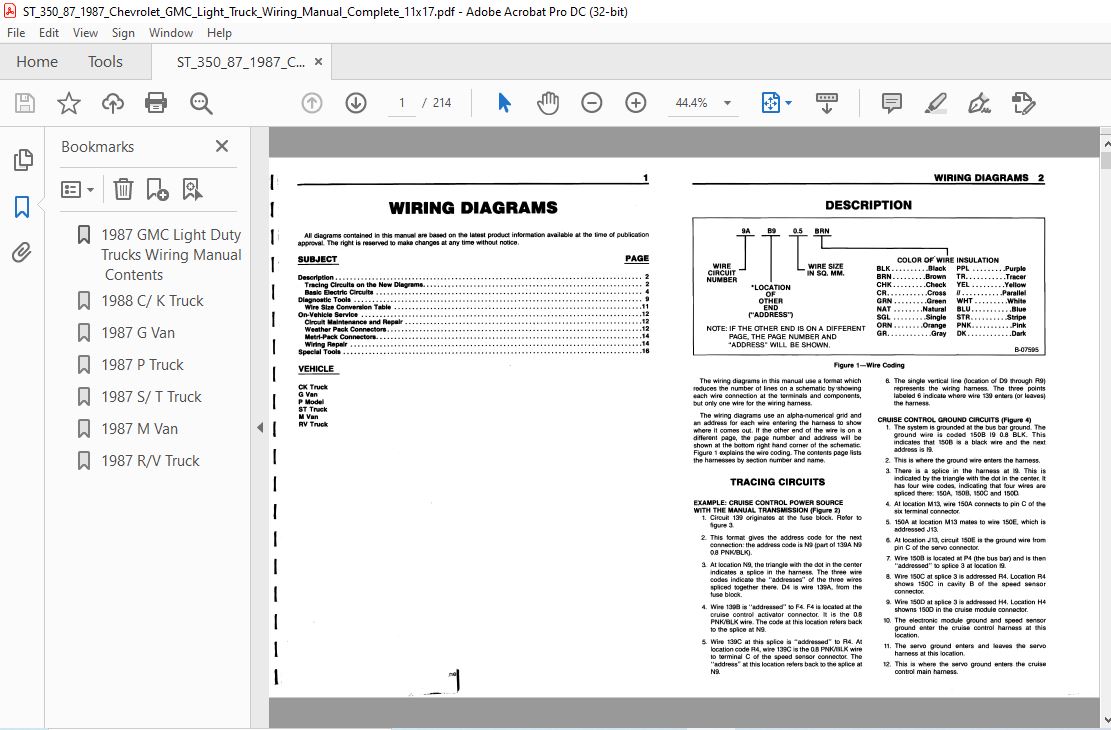Click the vertical scrollbar up arrow

(x=1105, y=143)
